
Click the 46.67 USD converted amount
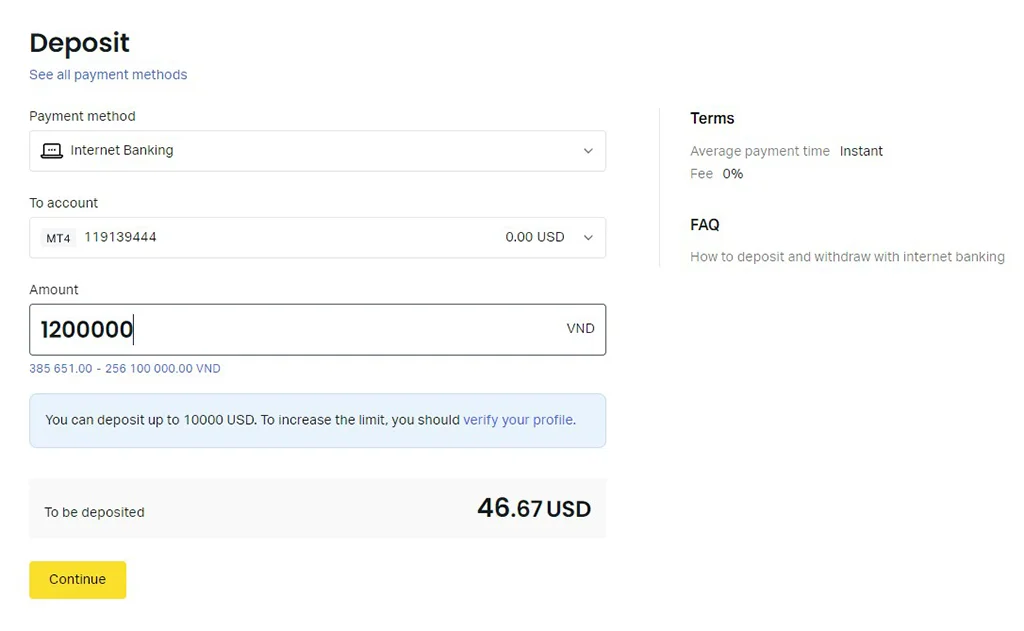point(533,508)
